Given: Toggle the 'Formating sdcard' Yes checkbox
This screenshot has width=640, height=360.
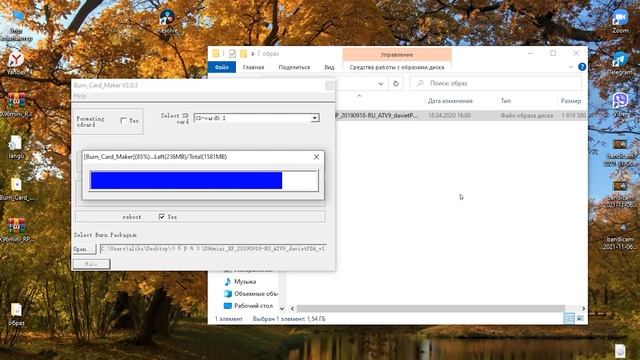Looking at the screenshot, I should 124,121.
